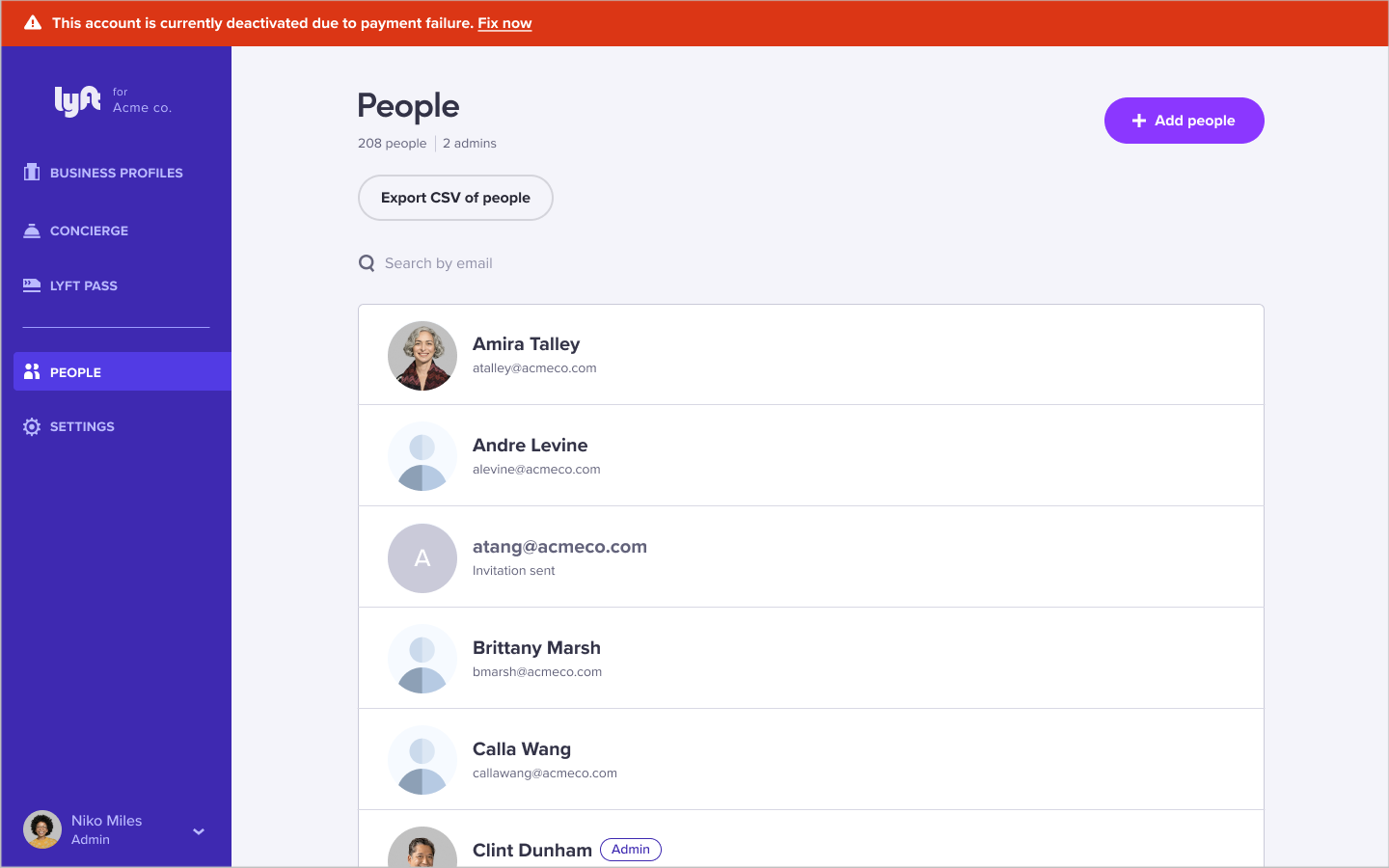Click the Business Profiles building icon
This screenshot has height=868, width=1389.
pos(32,173)
